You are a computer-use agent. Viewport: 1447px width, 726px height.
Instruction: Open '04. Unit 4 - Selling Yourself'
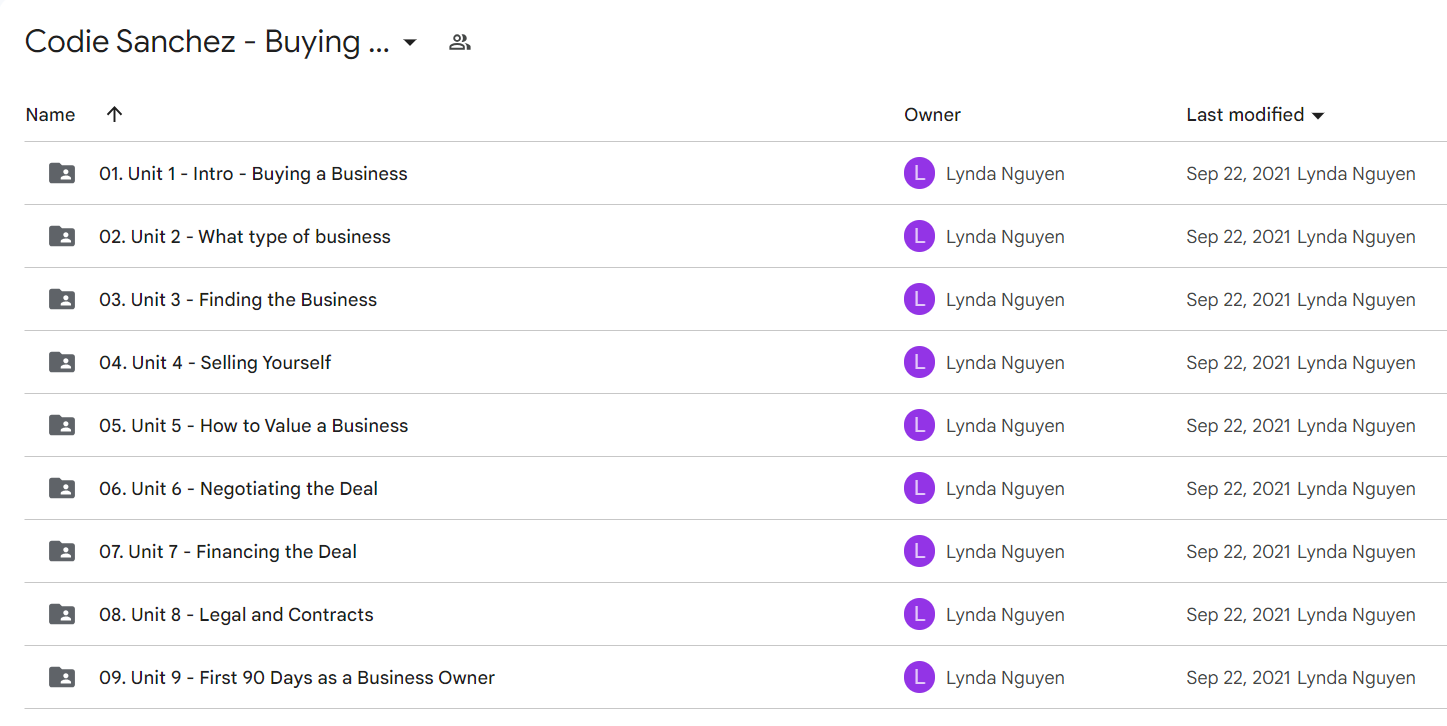tap(215, 363)
